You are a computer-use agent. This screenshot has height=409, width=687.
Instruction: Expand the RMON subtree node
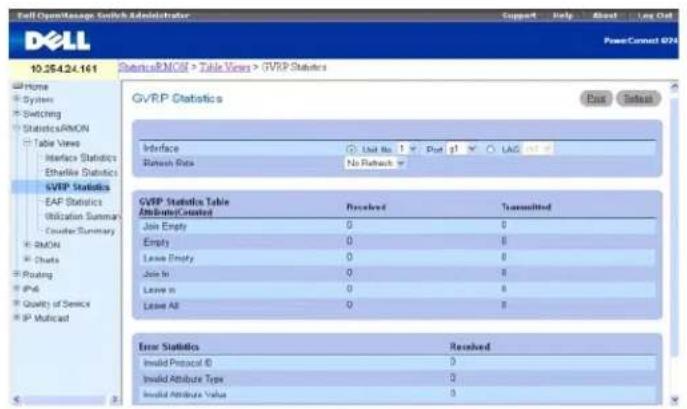click(x=28, y=245)
